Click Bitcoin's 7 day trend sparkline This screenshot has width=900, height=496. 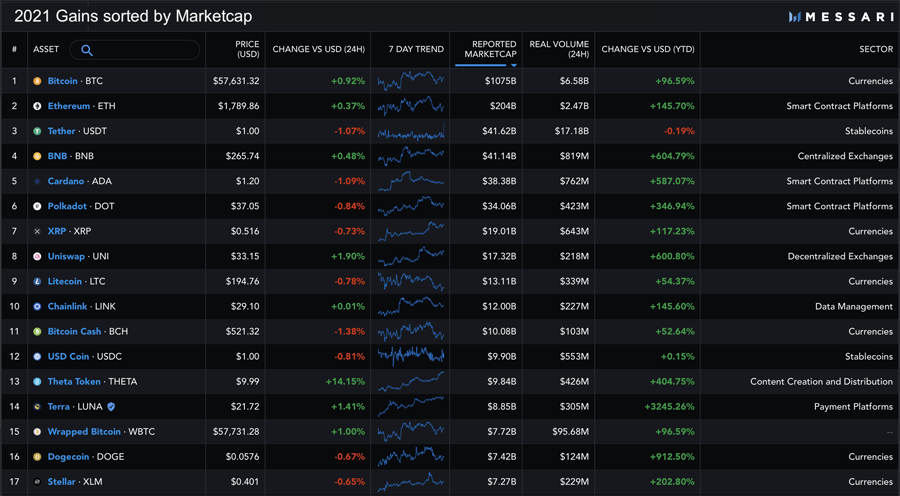pyautogui.click(x=411, y=81)
